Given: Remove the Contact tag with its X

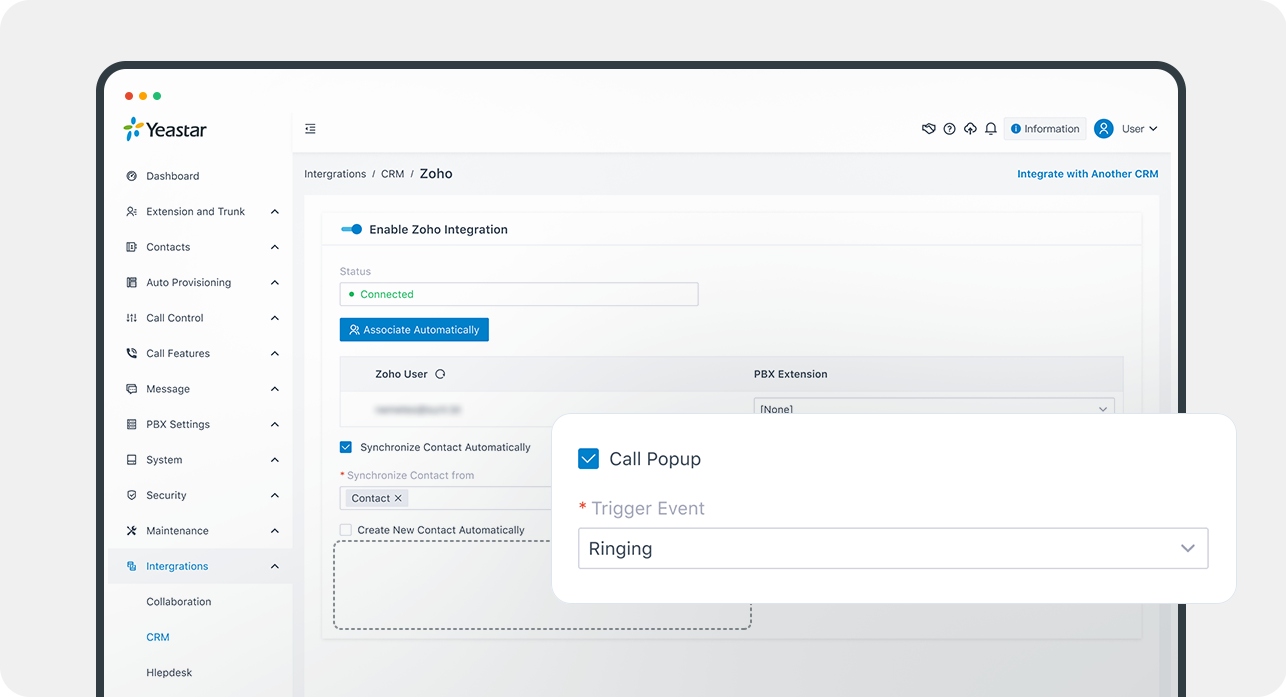Looking at the screenshot, I should 398,498.
